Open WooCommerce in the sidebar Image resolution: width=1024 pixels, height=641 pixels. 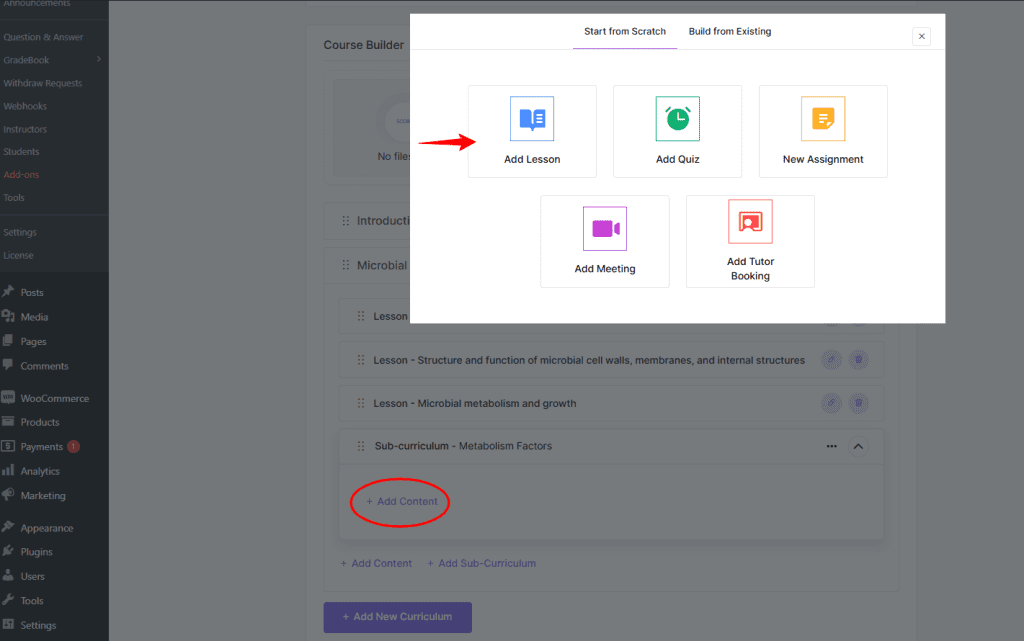click(54, 398)
